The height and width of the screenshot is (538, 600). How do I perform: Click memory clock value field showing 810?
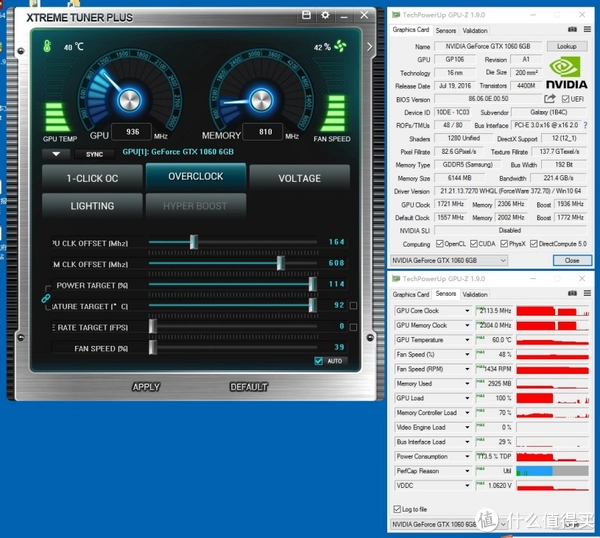pyautogui.click(x=263, y=132)
